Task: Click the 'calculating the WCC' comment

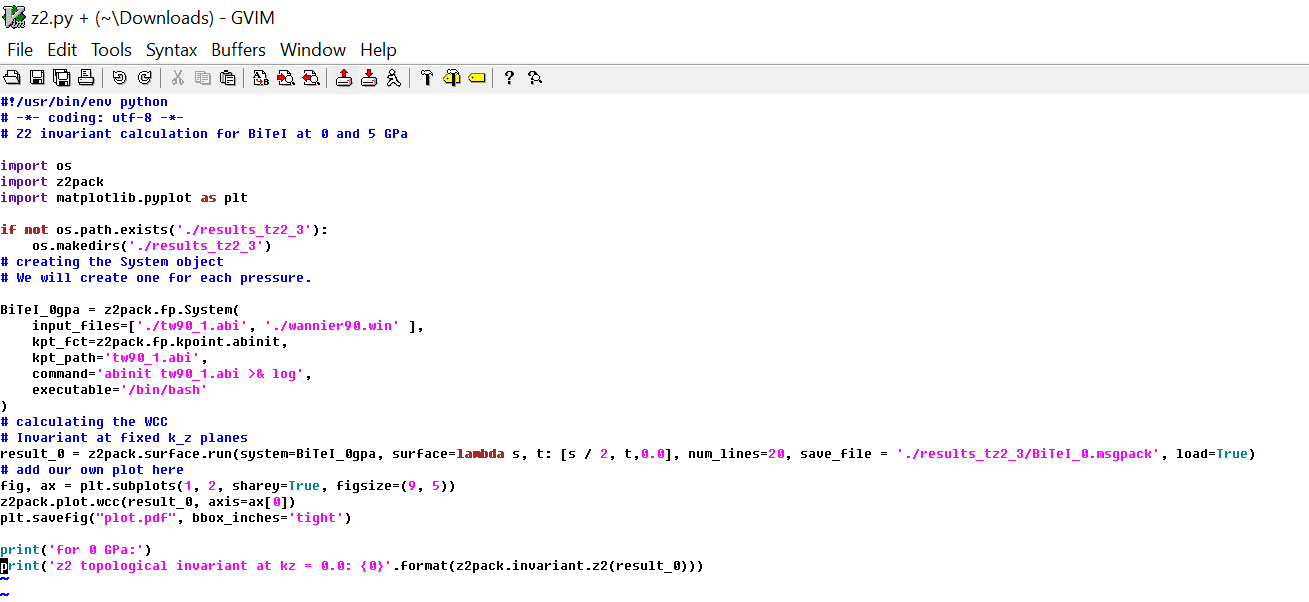Action: point(84,422)
